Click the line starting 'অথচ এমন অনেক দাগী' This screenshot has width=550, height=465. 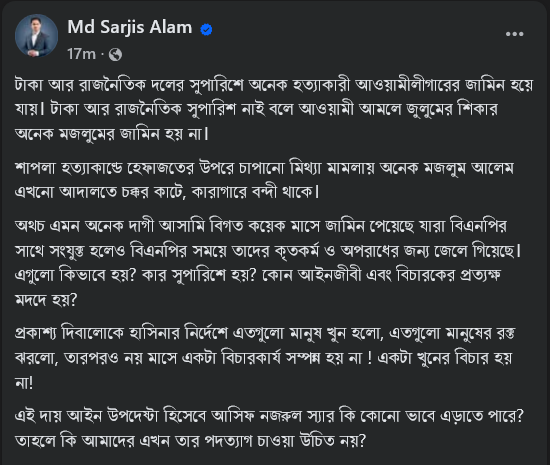point(261,226)
